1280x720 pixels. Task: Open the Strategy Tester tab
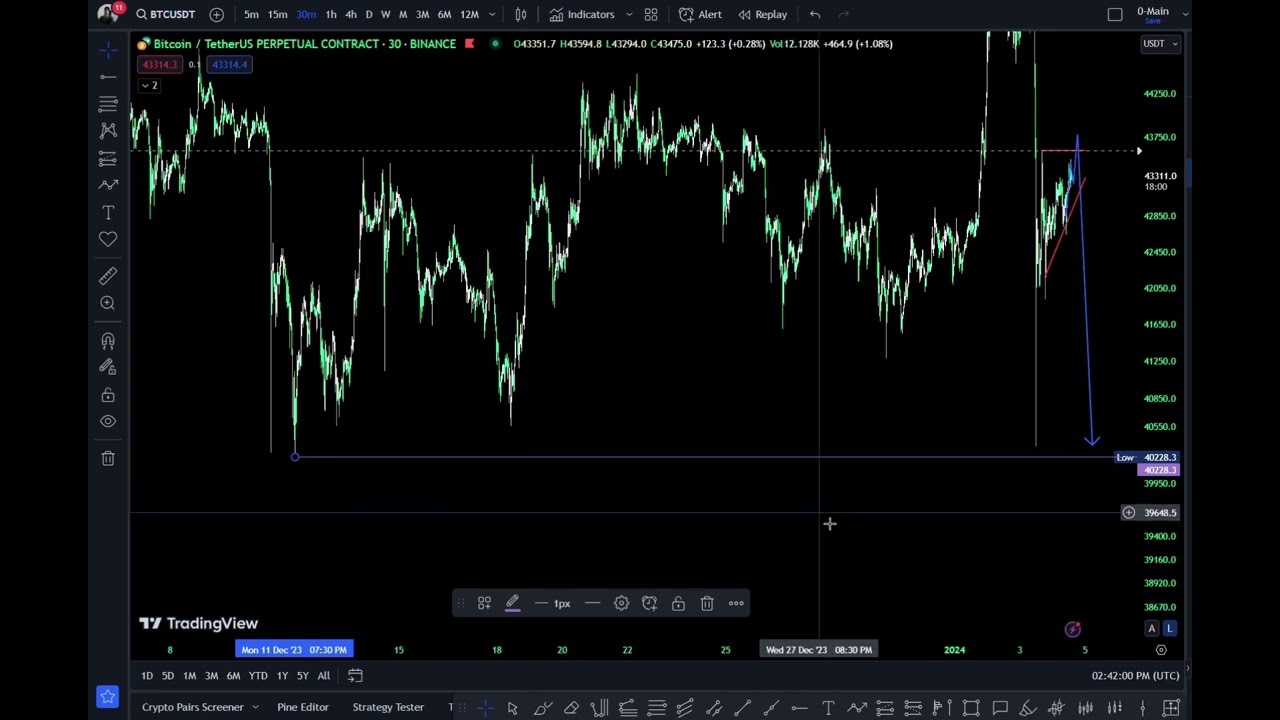(x=388, y=707)
